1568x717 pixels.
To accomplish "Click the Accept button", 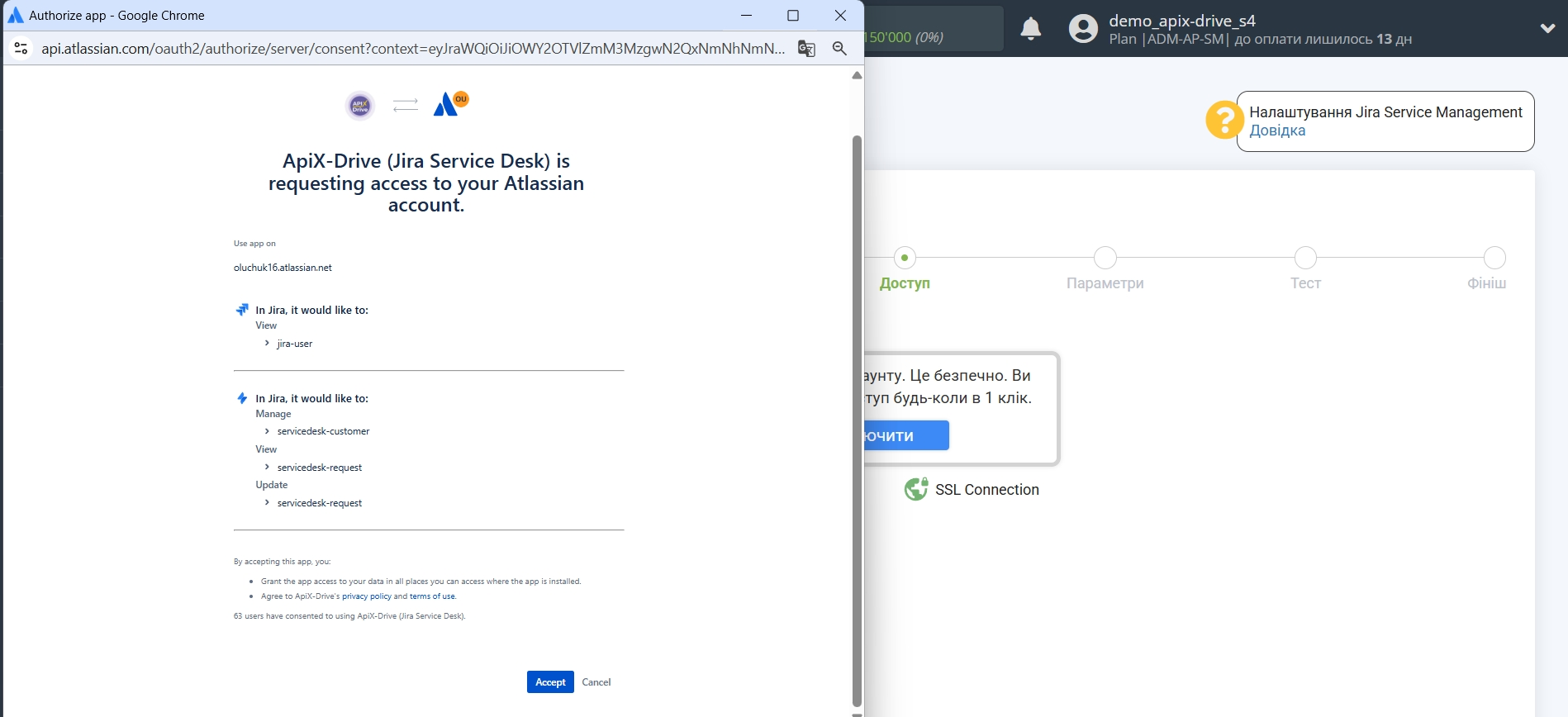I will (550, 681).
